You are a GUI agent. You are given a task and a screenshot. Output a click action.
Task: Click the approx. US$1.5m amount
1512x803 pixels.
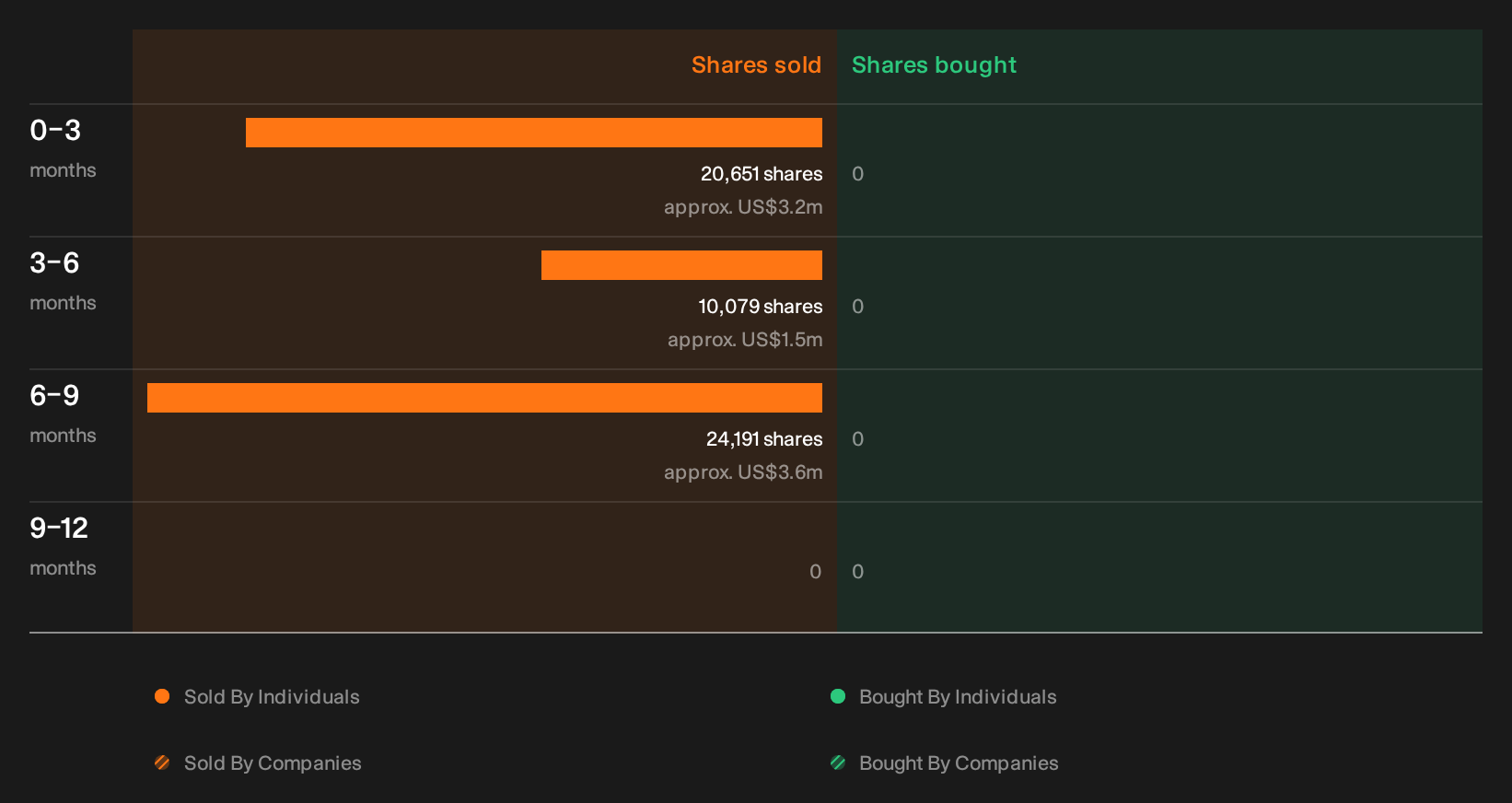point(745,340)
